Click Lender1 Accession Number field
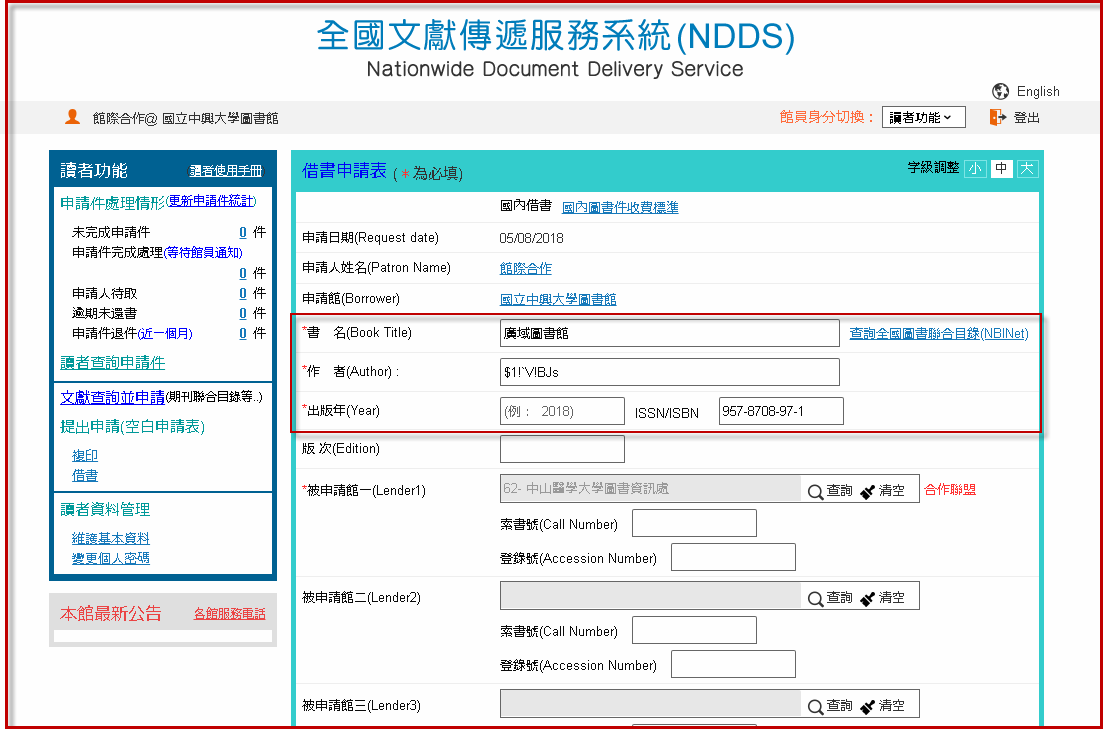 tap(733, 557)
